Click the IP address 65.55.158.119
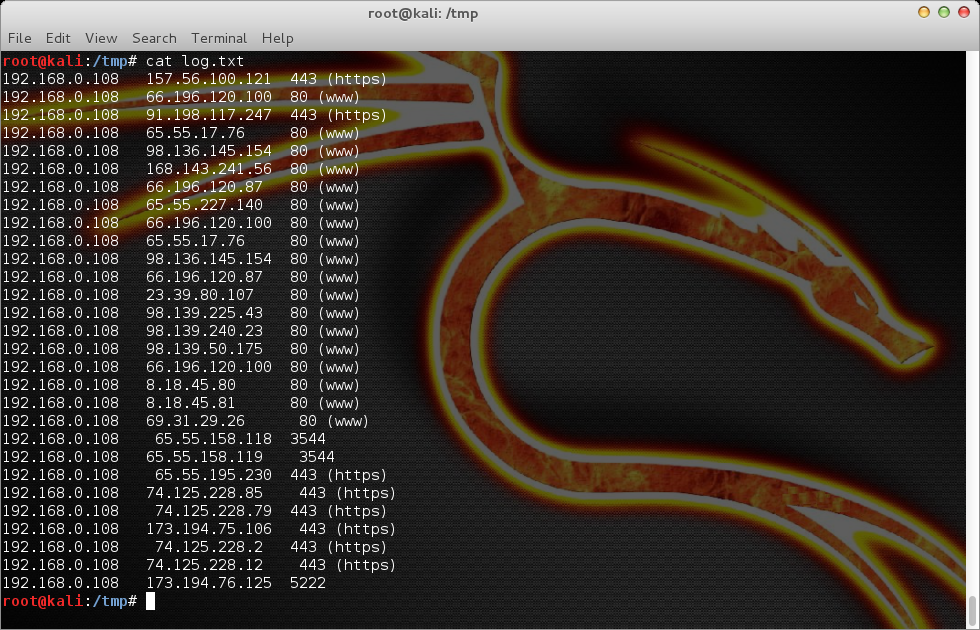980x630 pixels. (204, 458)
